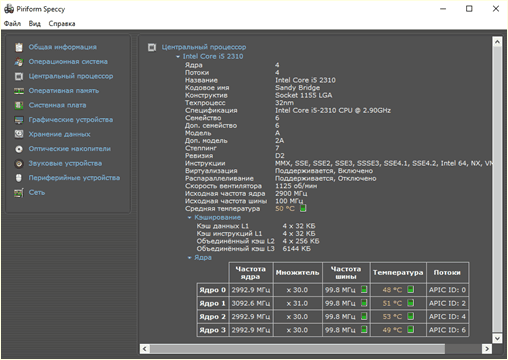Viewport: 508px width, 360px height.
Task: Click the APIC ID: 6 cell
Action: point(447,330)
